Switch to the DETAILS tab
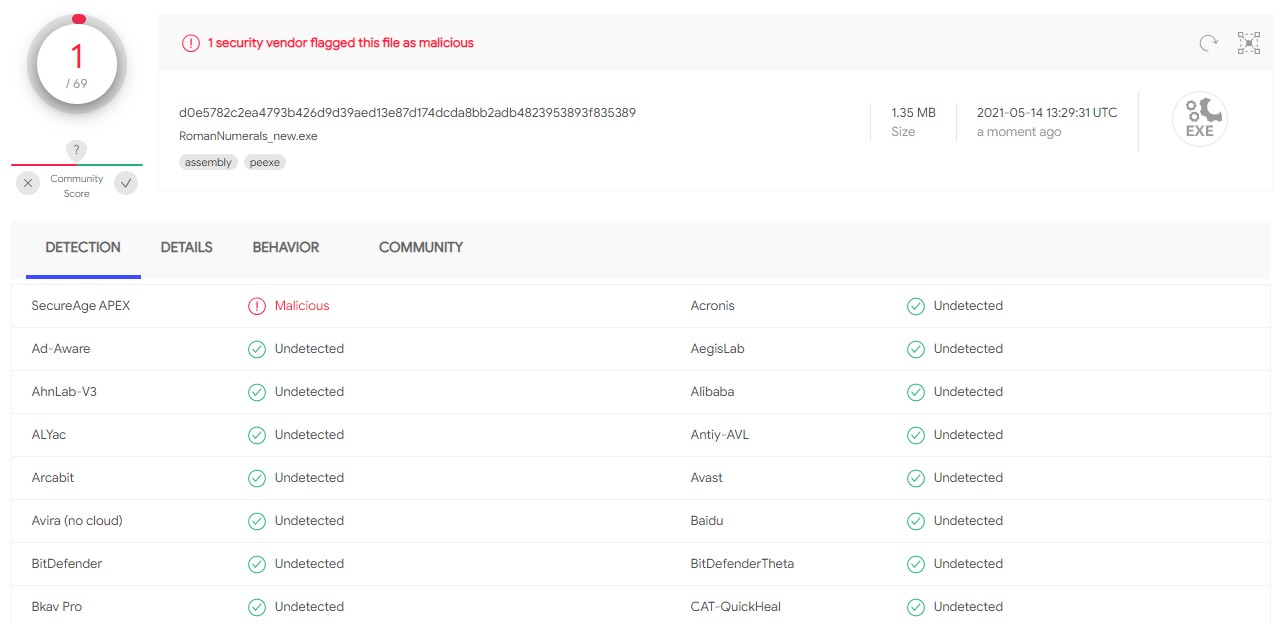 pos(186,247)
